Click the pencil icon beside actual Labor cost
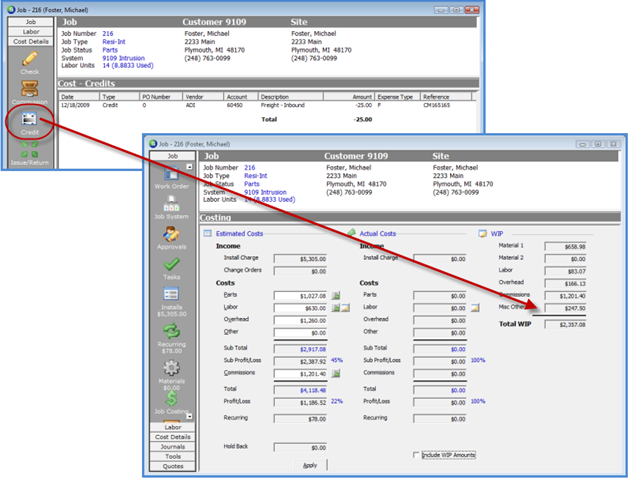This screenshot has width=628, height=478. tap(475, 308)
